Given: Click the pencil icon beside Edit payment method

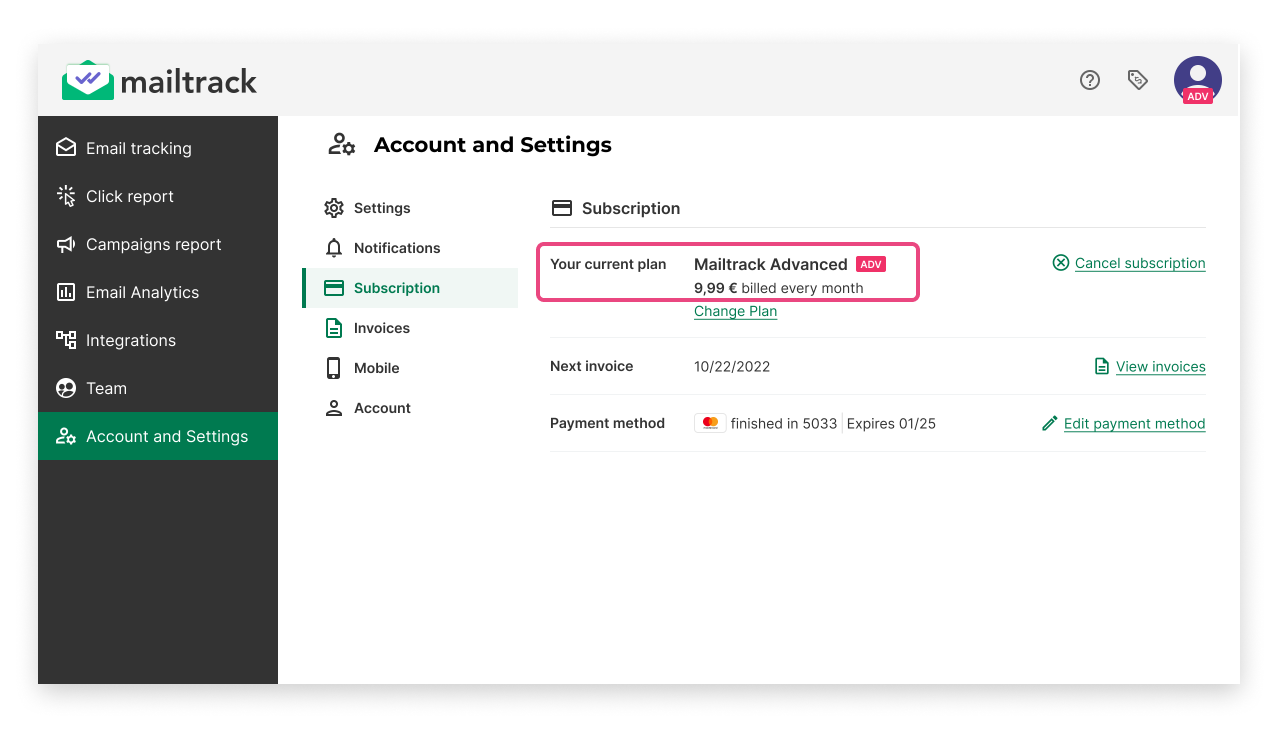Looking at the screenshot, I should 1049,423.
